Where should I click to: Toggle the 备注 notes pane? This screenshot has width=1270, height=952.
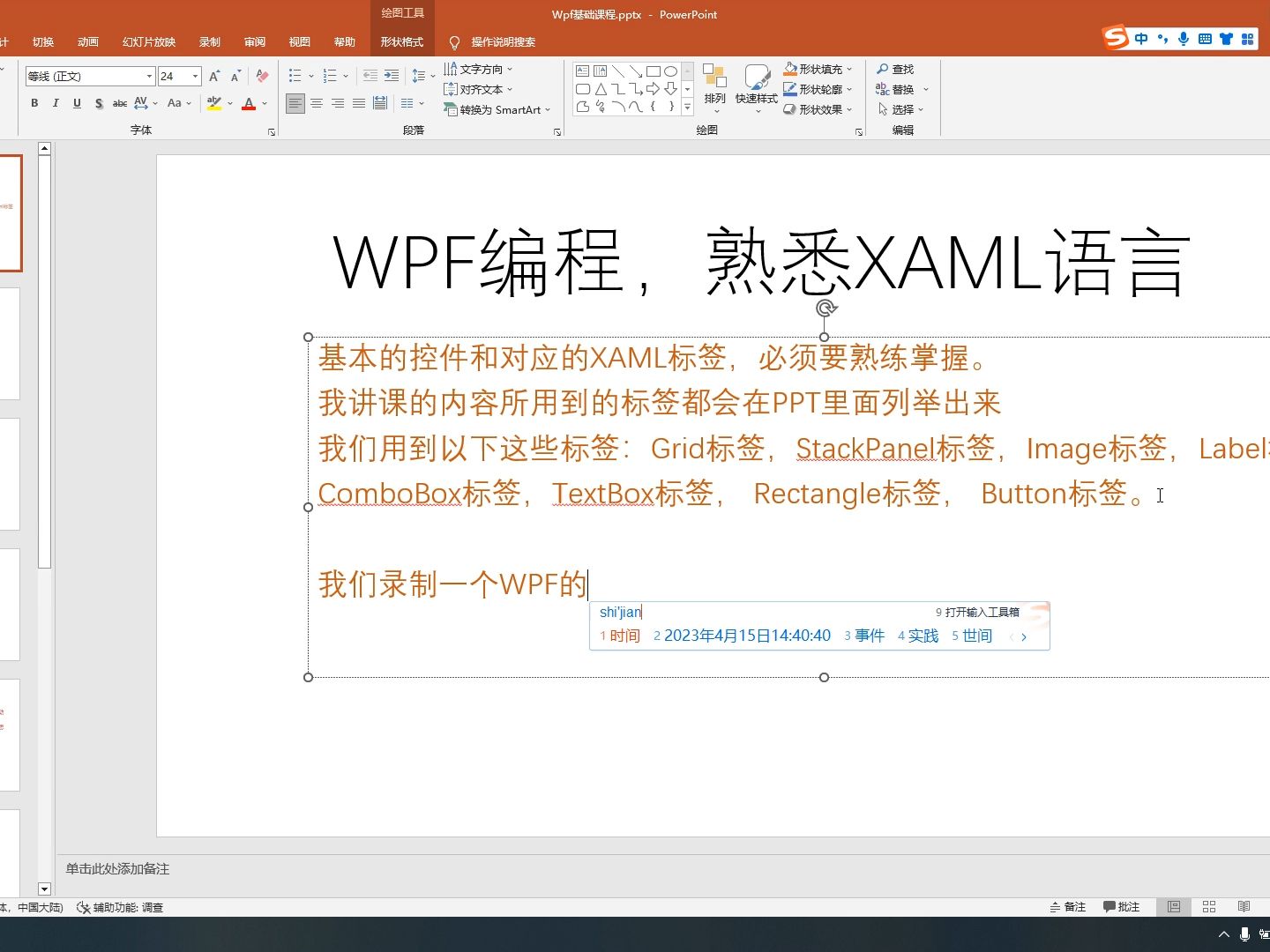tap(1068, 906)
